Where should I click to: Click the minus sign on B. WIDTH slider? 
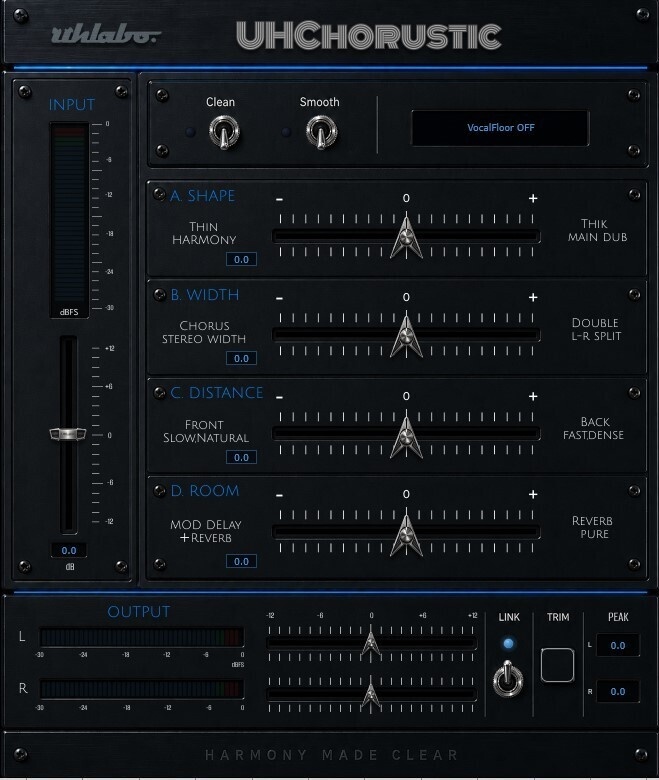pyautogui.click(x=280, y=298)
